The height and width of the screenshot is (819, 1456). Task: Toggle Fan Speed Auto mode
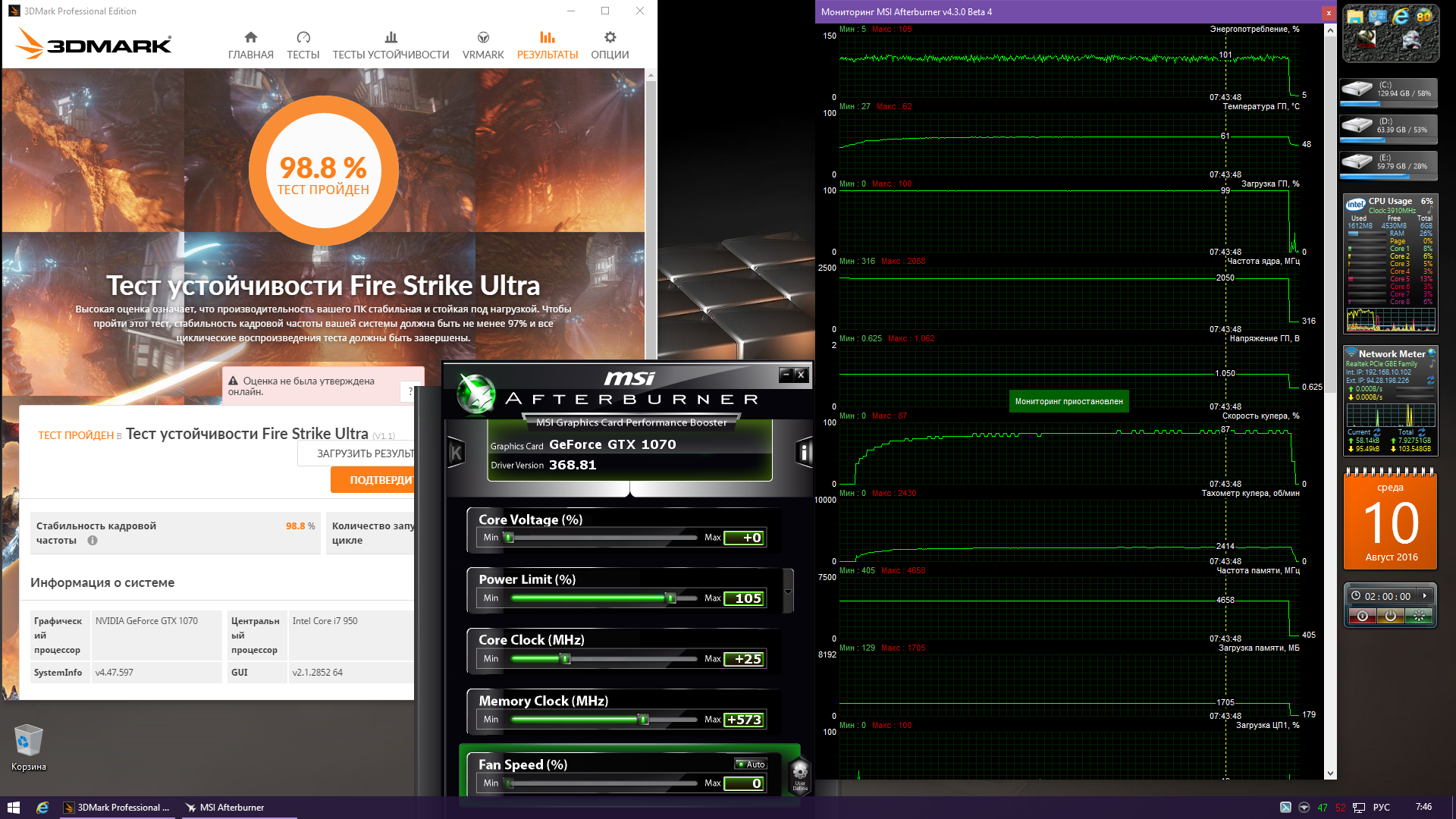[751, 764]
